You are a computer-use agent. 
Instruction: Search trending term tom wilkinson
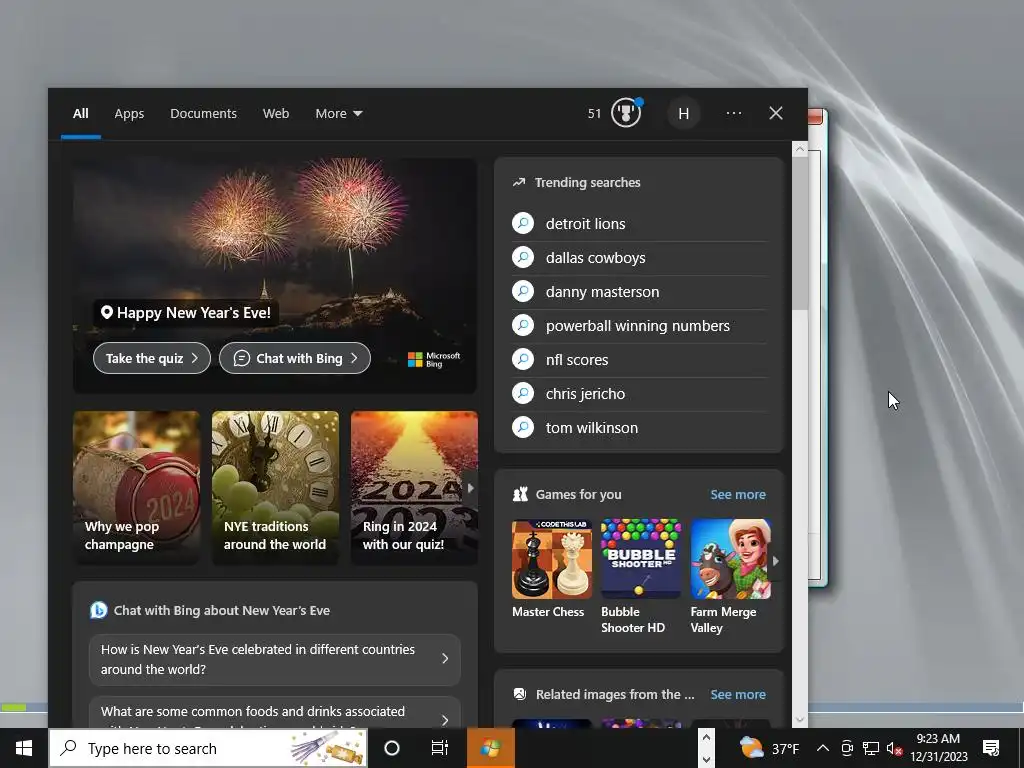592,427
